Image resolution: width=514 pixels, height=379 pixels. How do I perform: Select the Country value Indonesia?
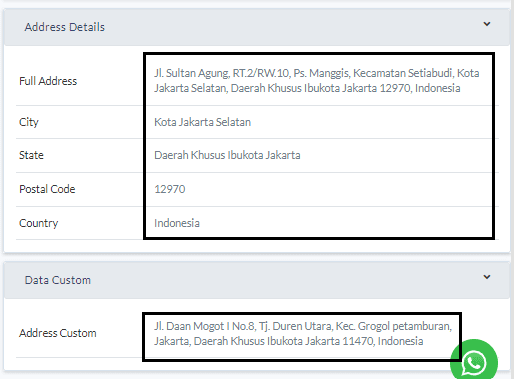[177, 223]
